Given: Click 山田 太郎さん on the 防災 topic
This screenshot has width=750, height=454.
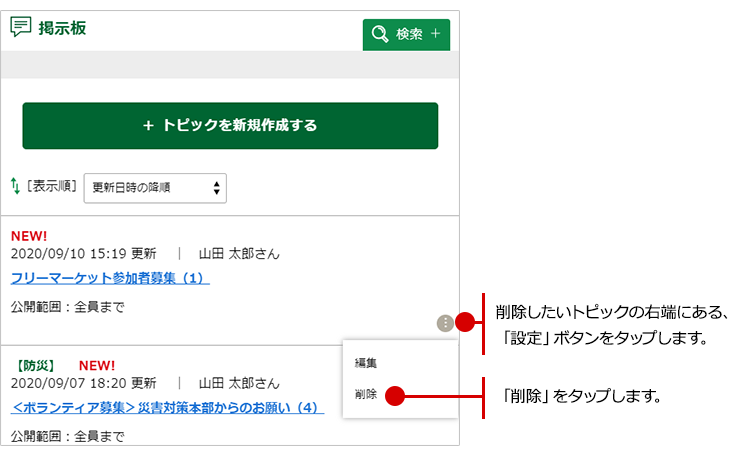Looking at the screenshot, I should 239,383.
